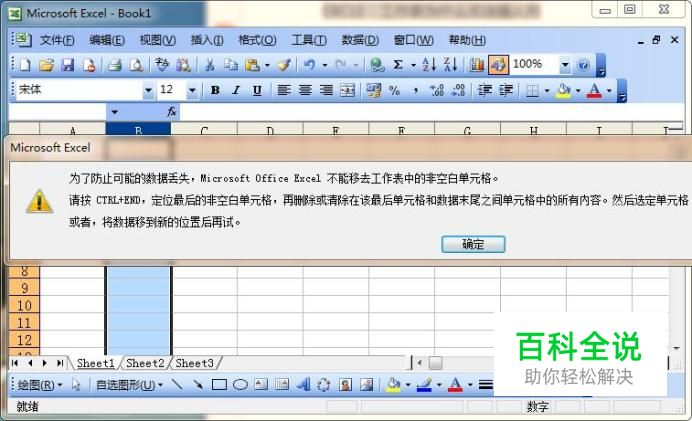Open the 工具(T) menu

[x=309, y=40]
